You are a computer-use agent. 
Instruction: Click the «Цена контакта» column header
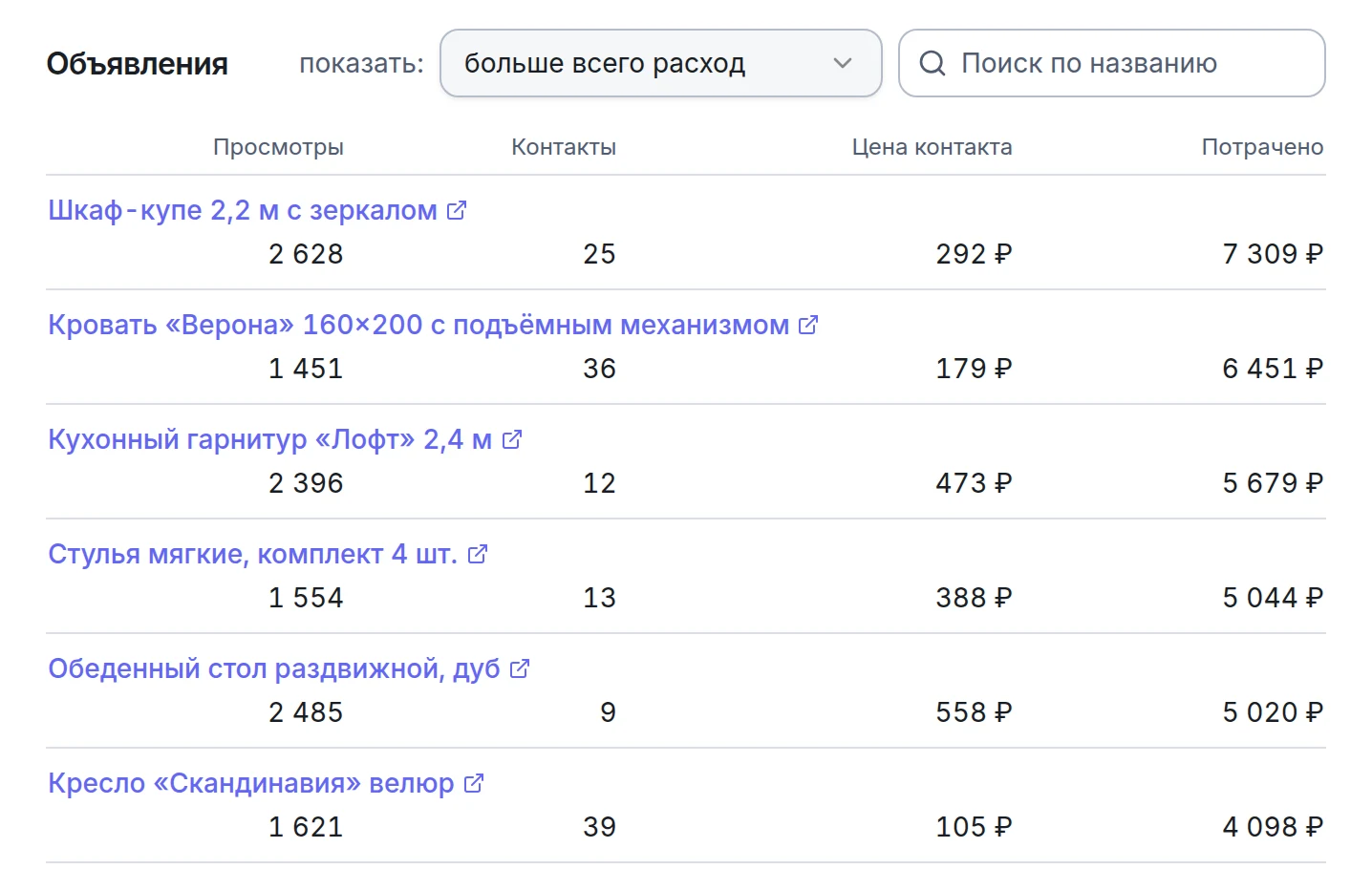pyautogui.click(x=932, y=147)
